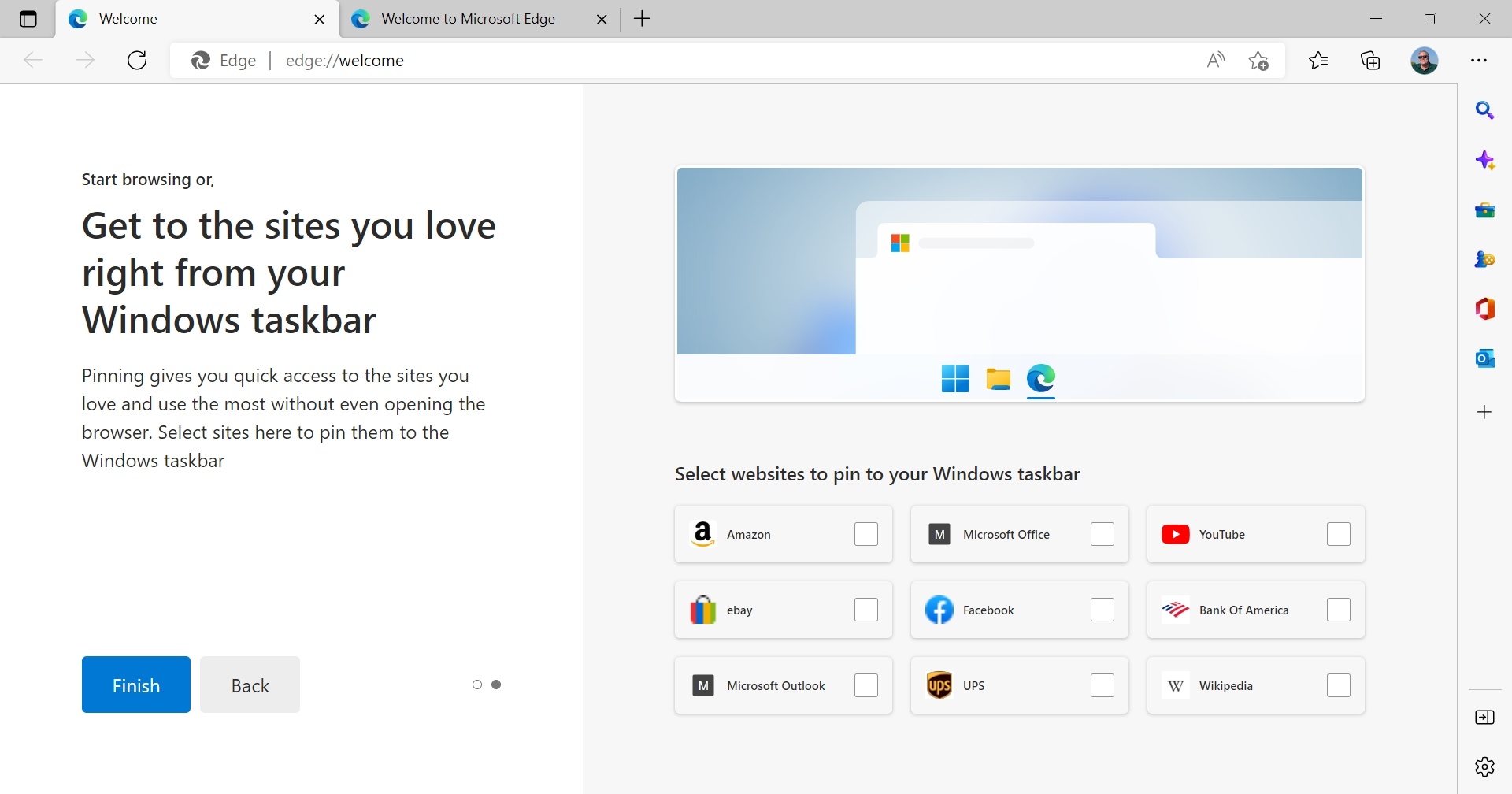The image size is (1512, 794).
Task: Check the YouTube pin checkbox
Action: [x=1338, y=534]
